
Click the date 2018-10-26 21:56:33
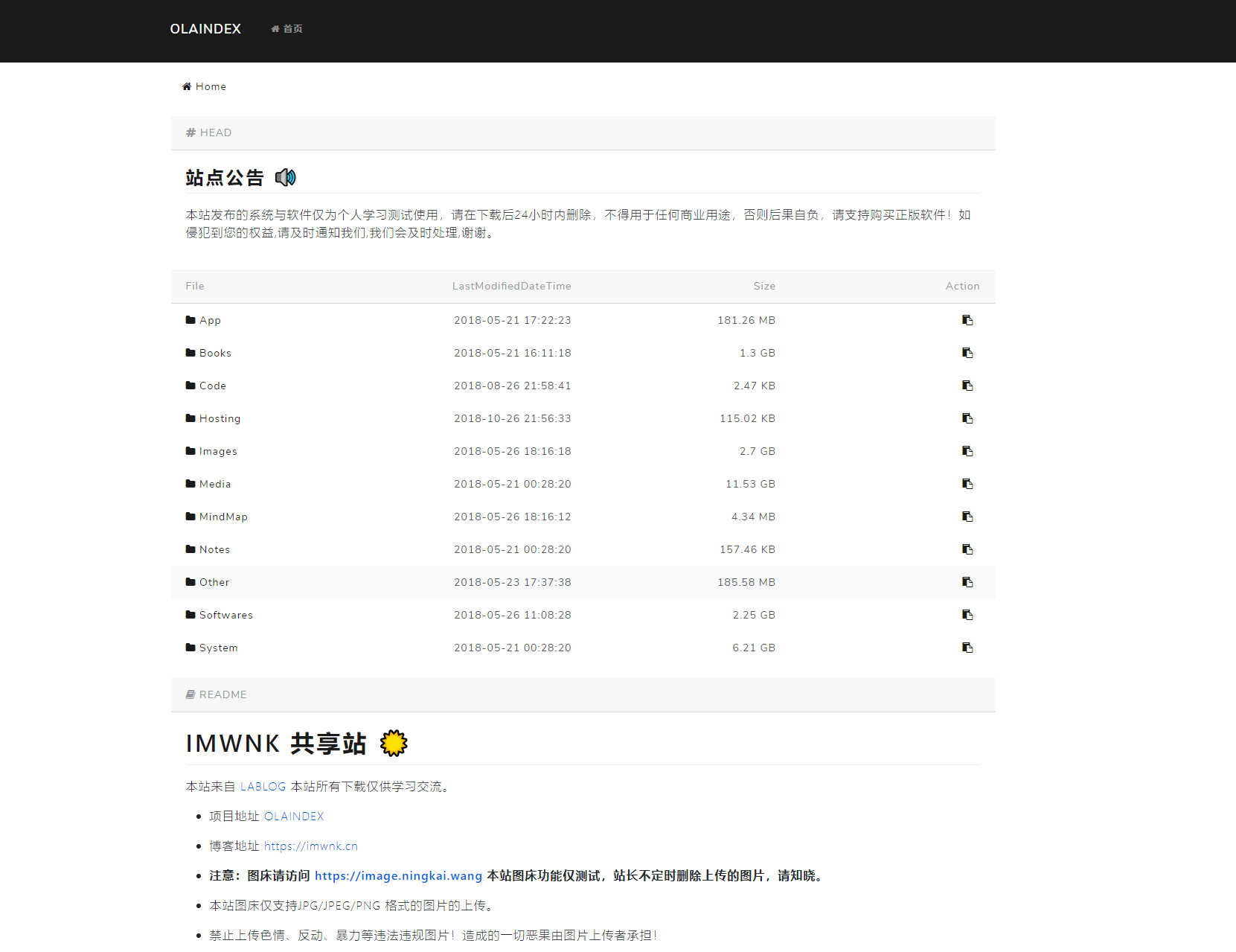point(513,418)
